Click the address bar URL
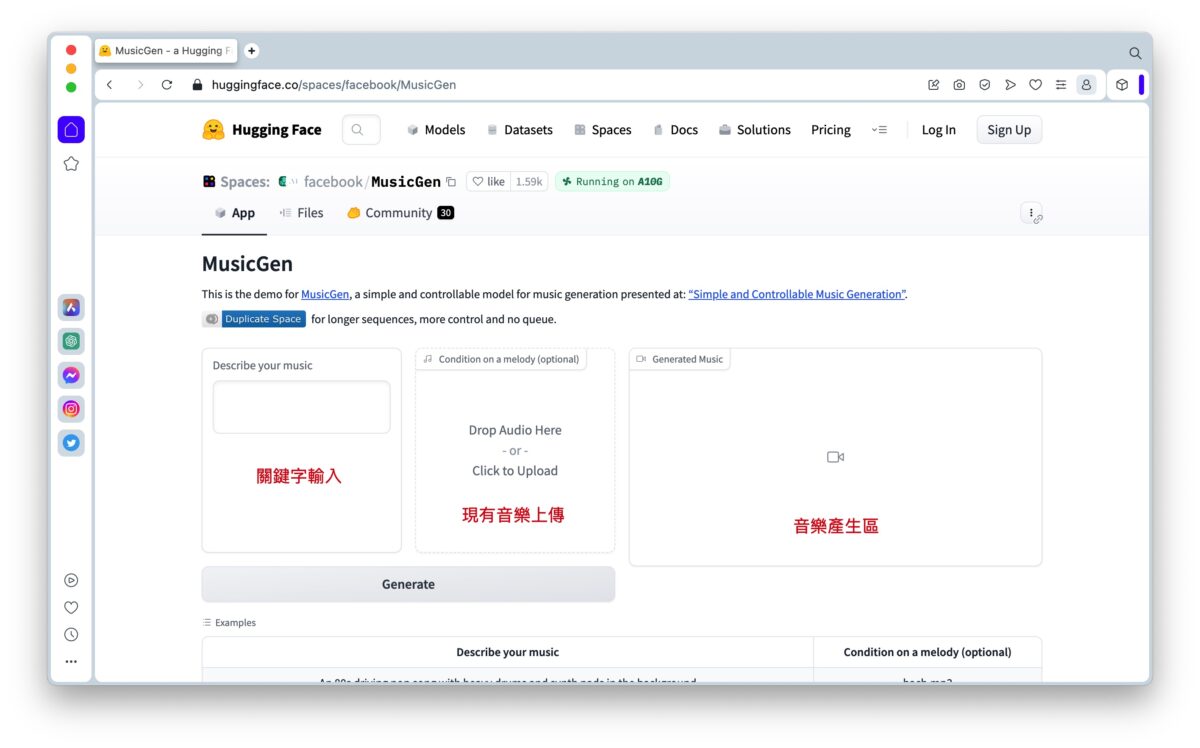 coord(334,85)
